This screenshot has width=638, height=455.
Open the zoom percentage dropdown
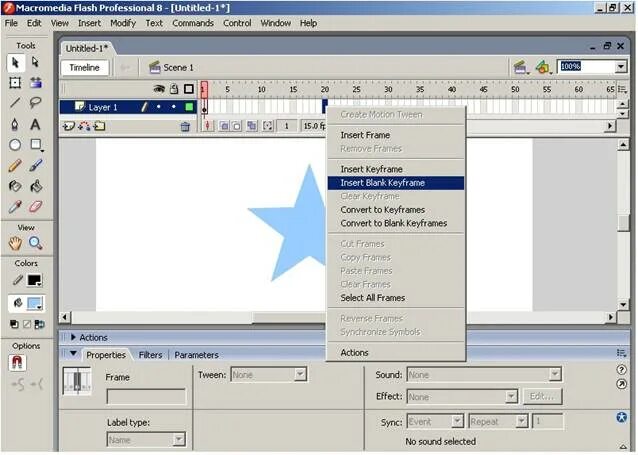point(621,67)
